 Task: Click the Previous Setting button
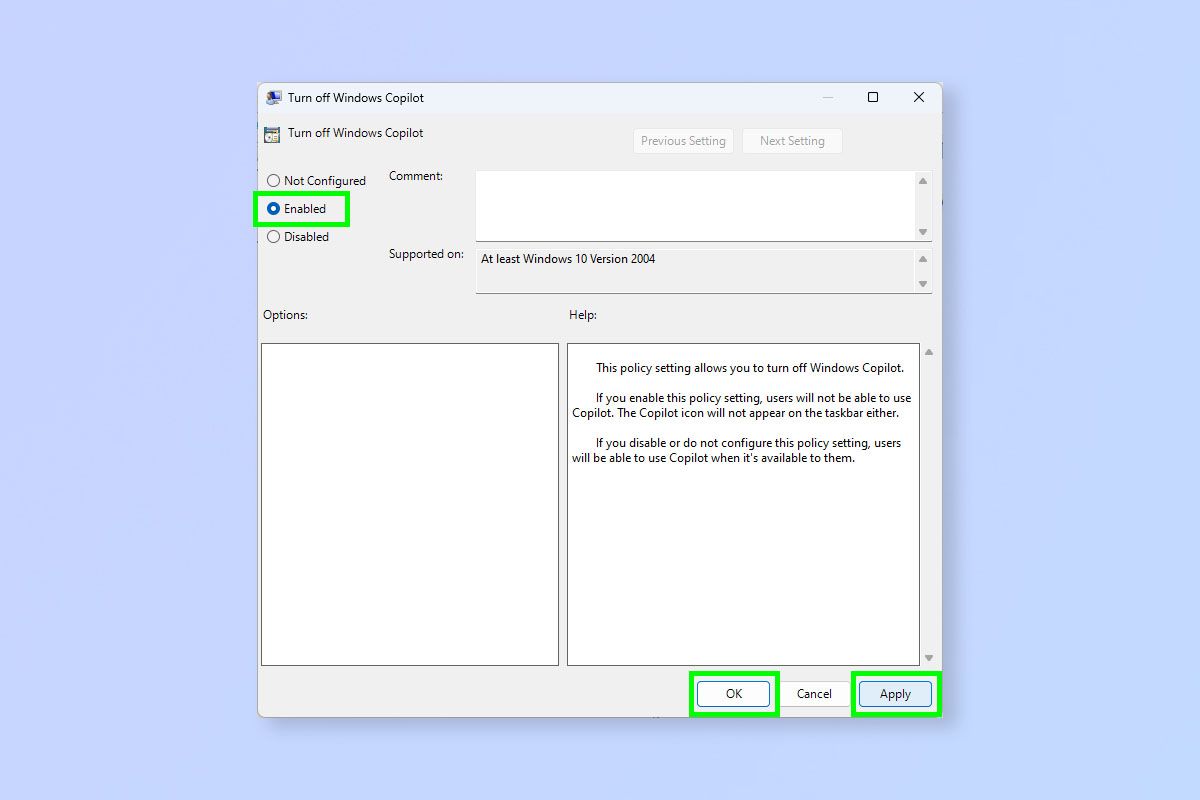point(683,140)
